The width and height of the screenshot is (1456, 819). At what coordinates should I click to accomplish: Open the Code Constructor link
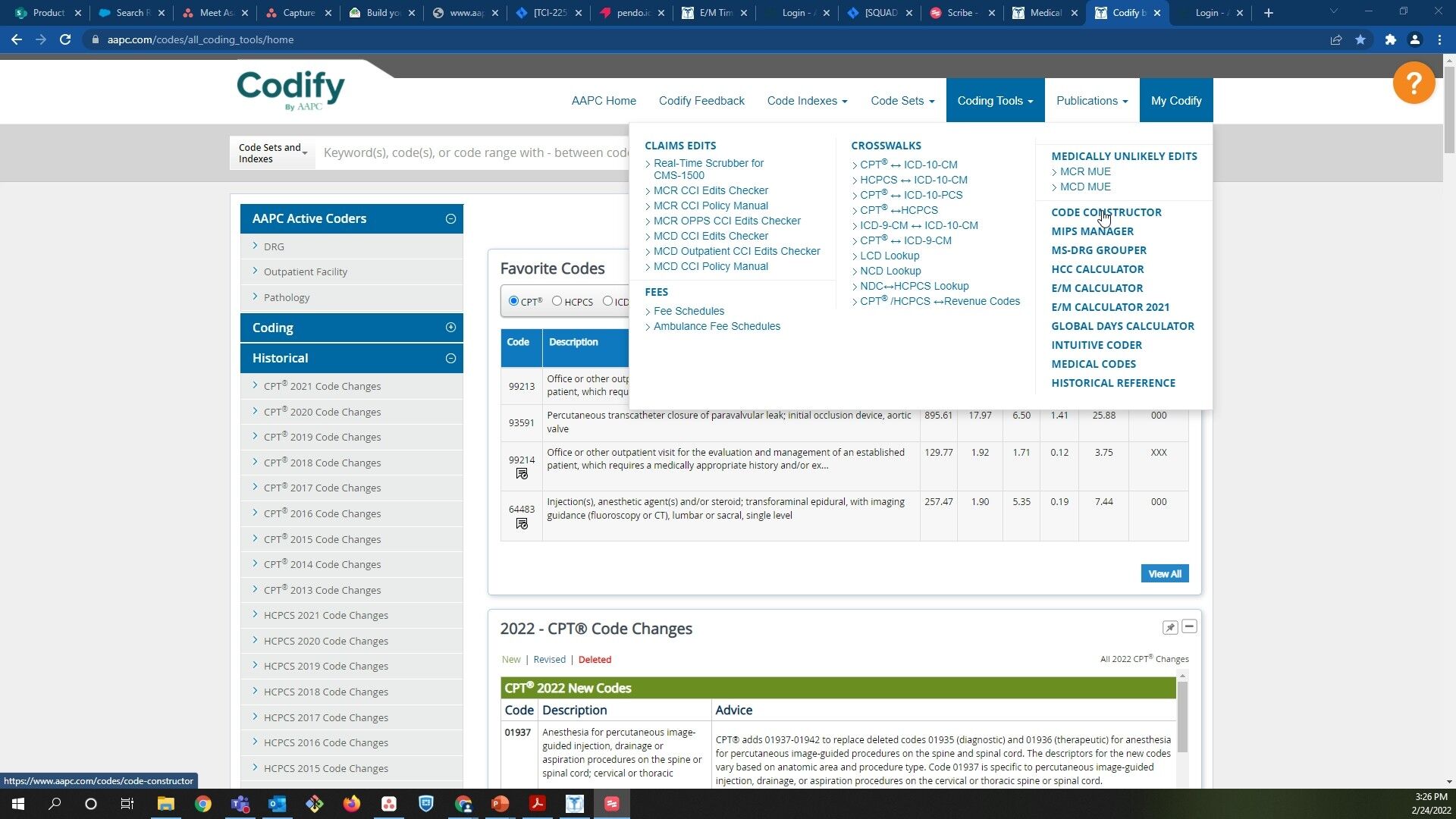[1106, 212]
